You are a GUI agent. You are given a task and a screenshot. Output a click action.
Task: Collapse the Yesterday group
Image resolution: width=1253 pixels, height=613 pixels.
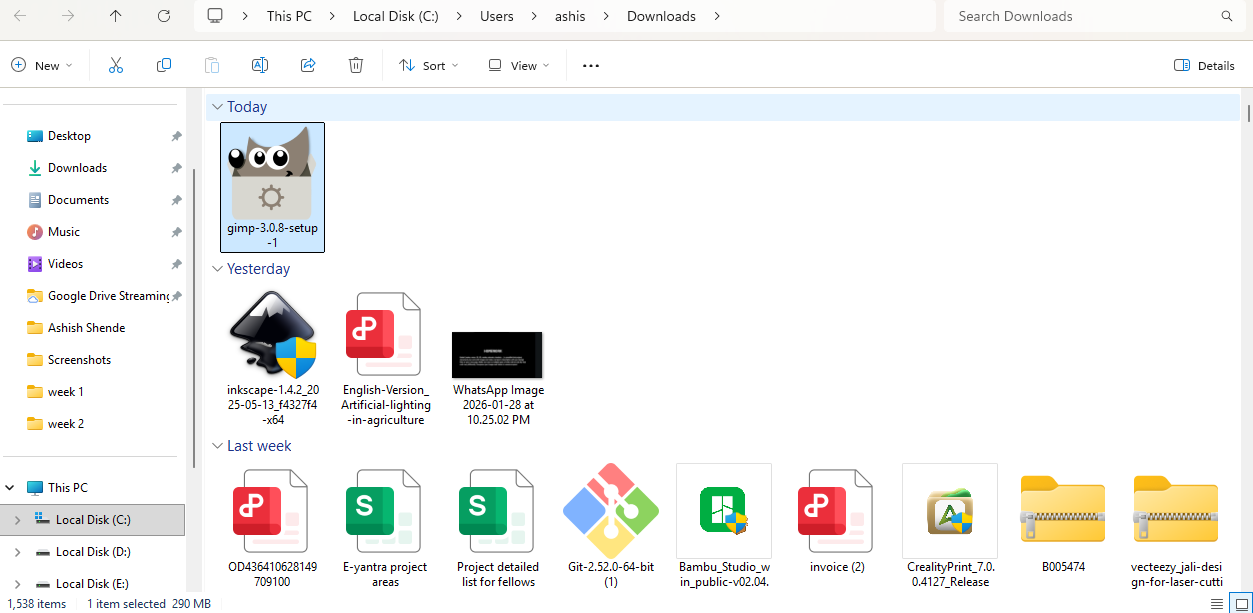(x=217, y=269)
